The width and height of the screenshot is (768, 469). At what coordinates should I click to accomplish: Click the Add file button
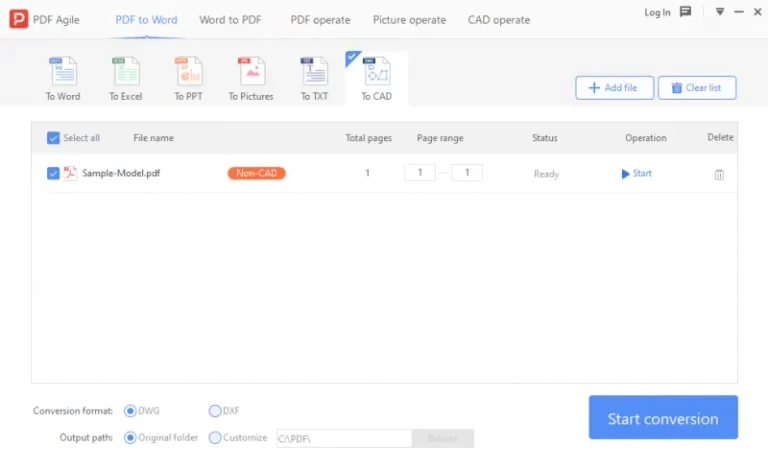pyautogui.click(x=614, y=88)
